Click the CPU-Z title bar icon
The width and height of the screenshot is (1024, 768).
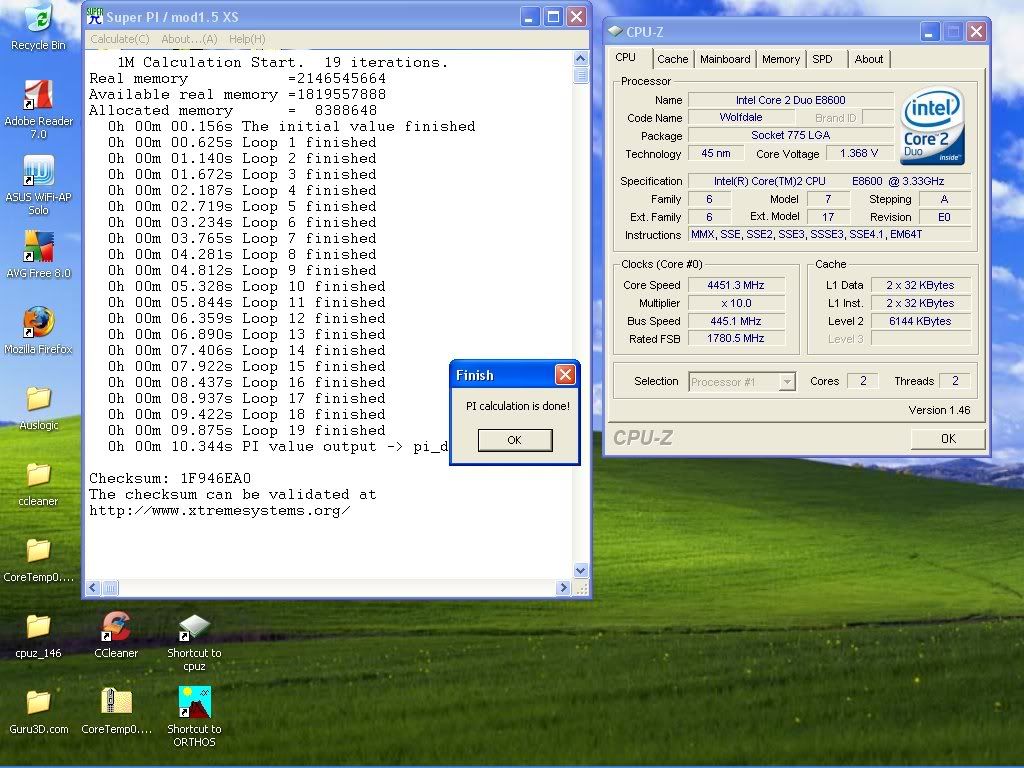[615, 31]
